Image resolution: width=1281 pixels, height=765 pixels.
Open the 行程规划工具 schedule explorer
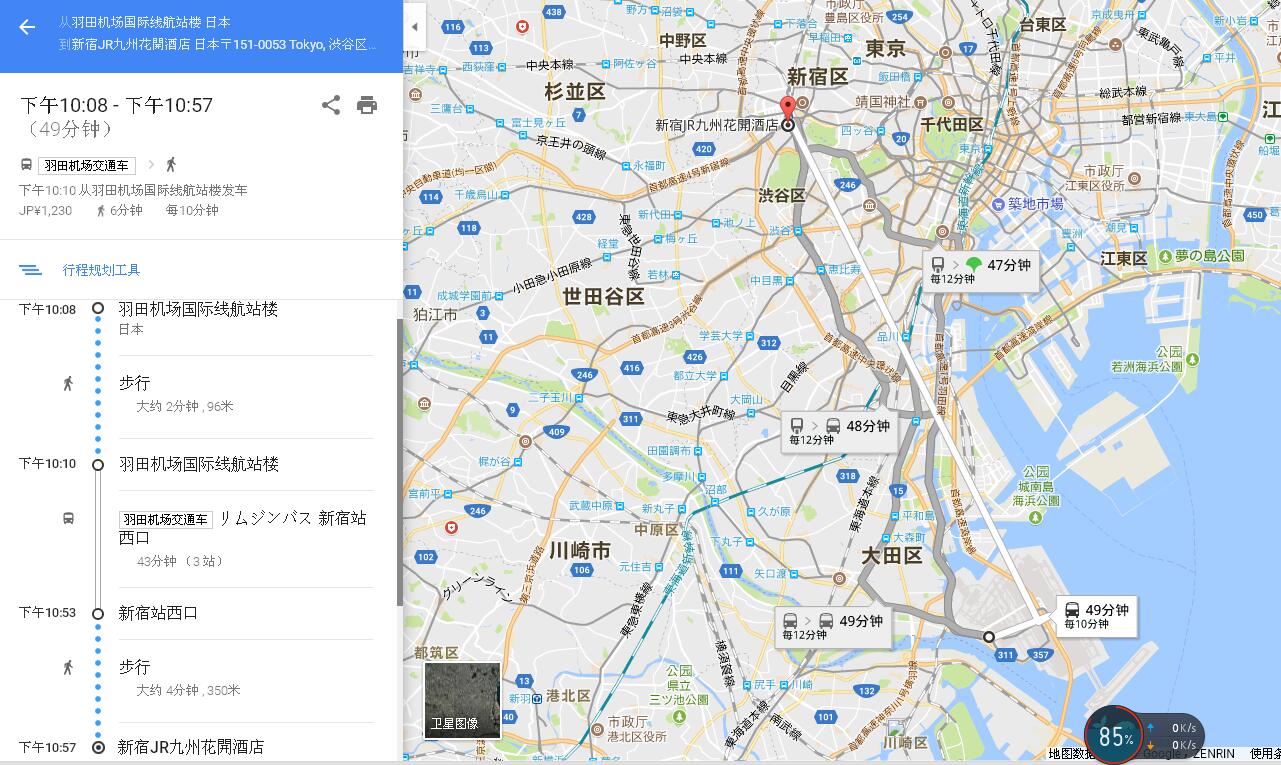tap(101, 270)
